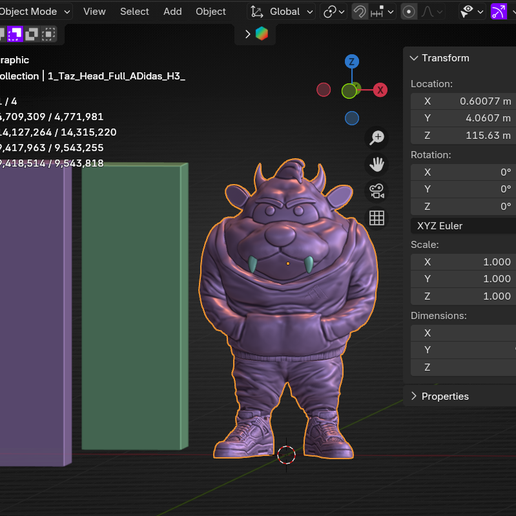The image size is (516, 516).
Task: Click the stats line ending 9,543,255
Action: point(52,148)
